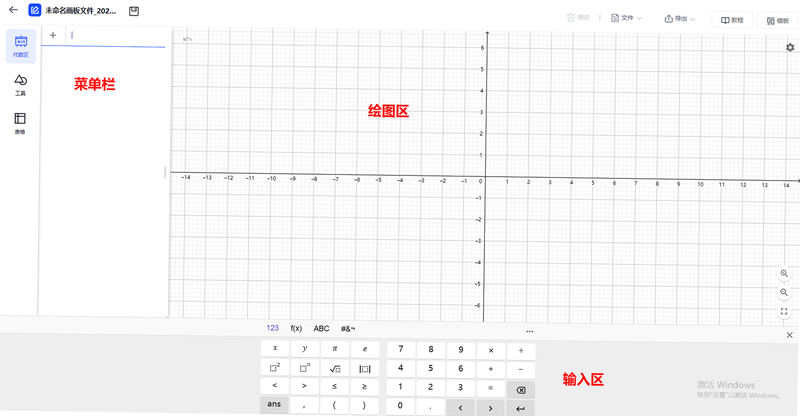The width and height of the screenshot is (800, 416).
Task: Move cursor right with arrow key
Action: point(490,408)
